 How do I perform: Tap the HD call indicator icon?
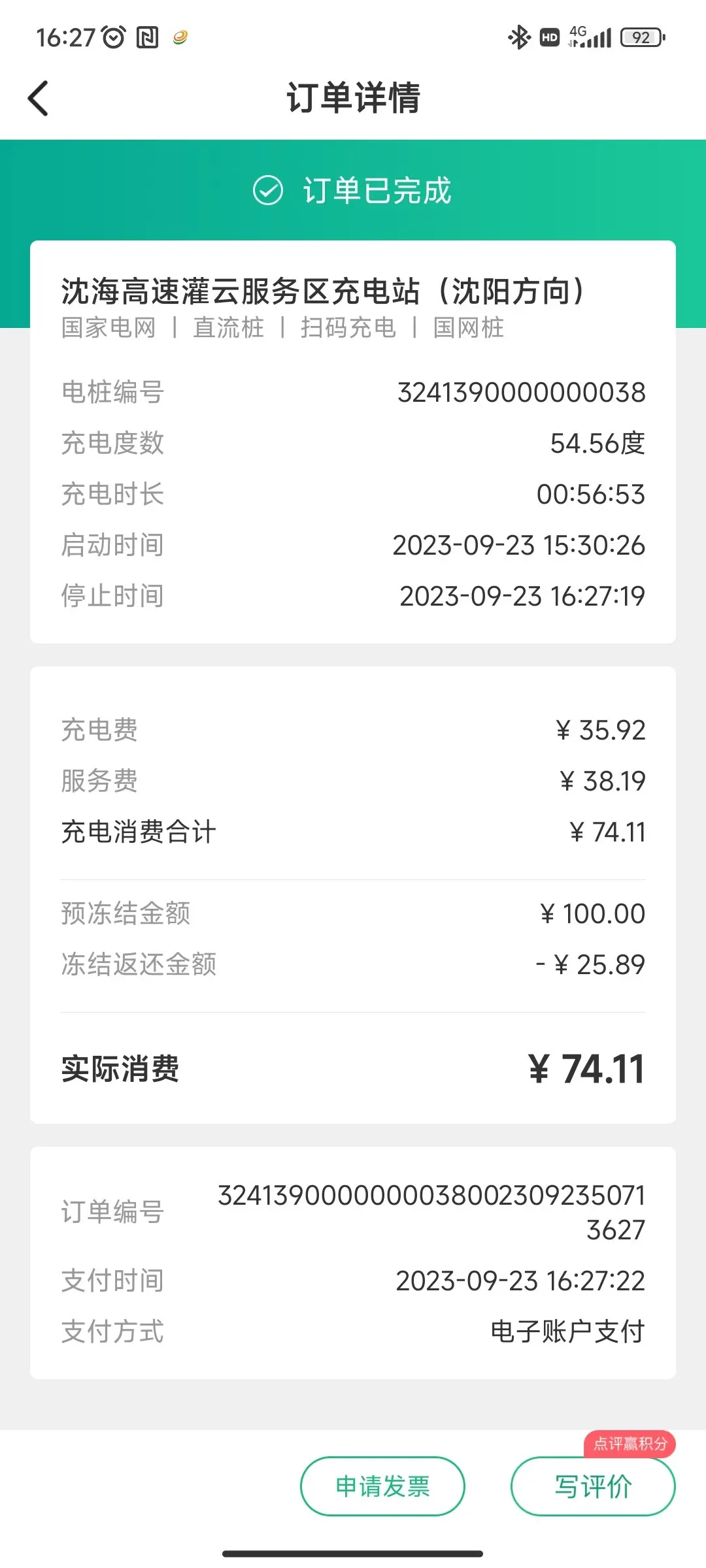(x=550, y=37)
